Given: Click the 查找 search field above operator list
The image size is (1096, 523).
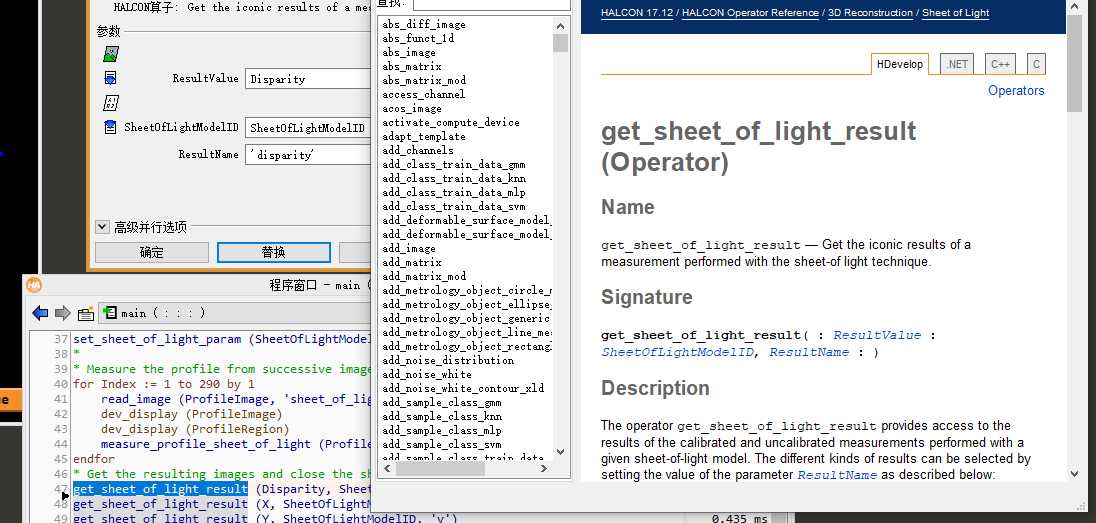Looking at the screenshot, I should [x=491, y=4].
